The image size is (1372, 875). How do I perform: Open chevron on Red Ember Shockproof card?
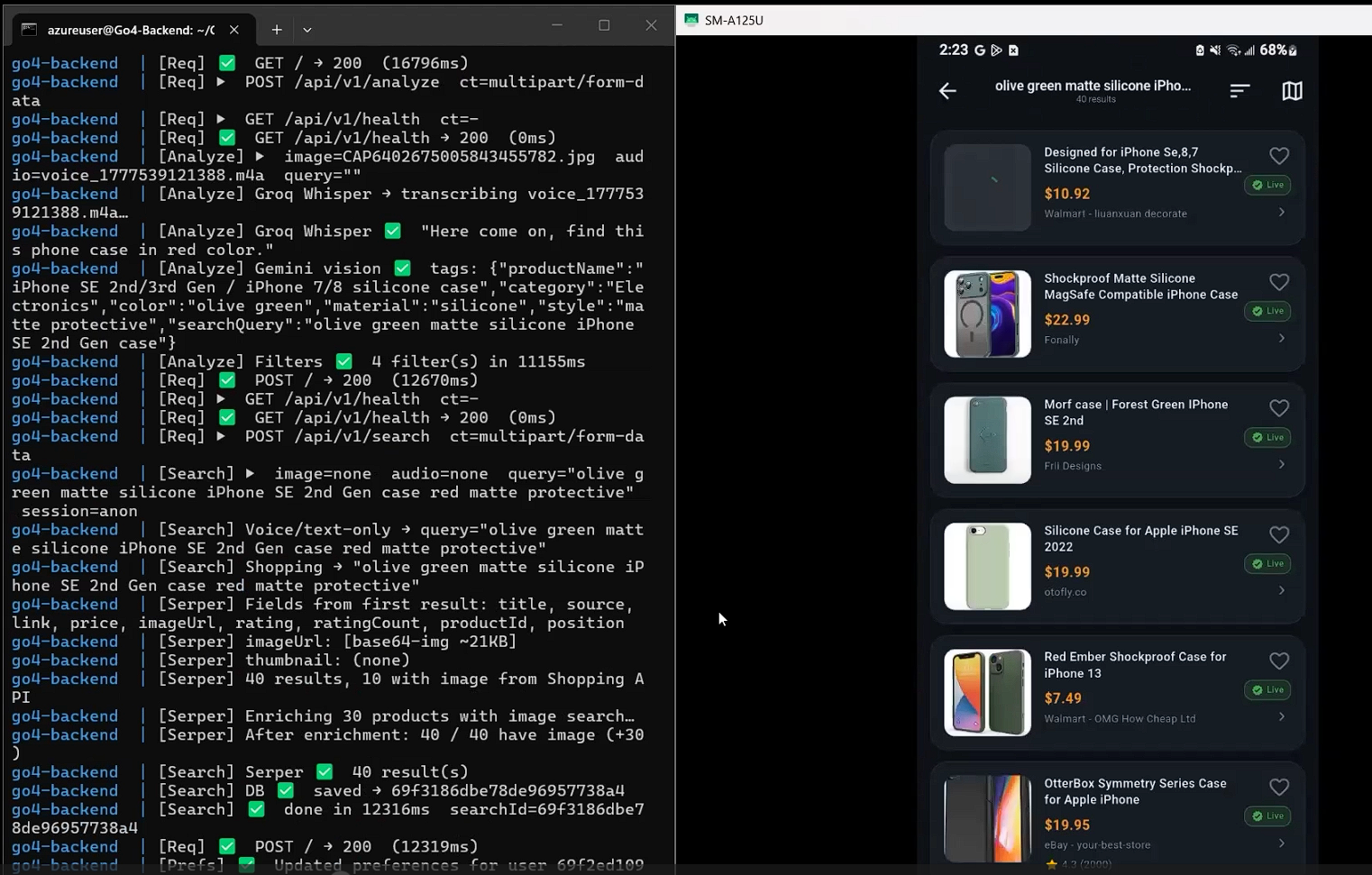coord(1282,717)
